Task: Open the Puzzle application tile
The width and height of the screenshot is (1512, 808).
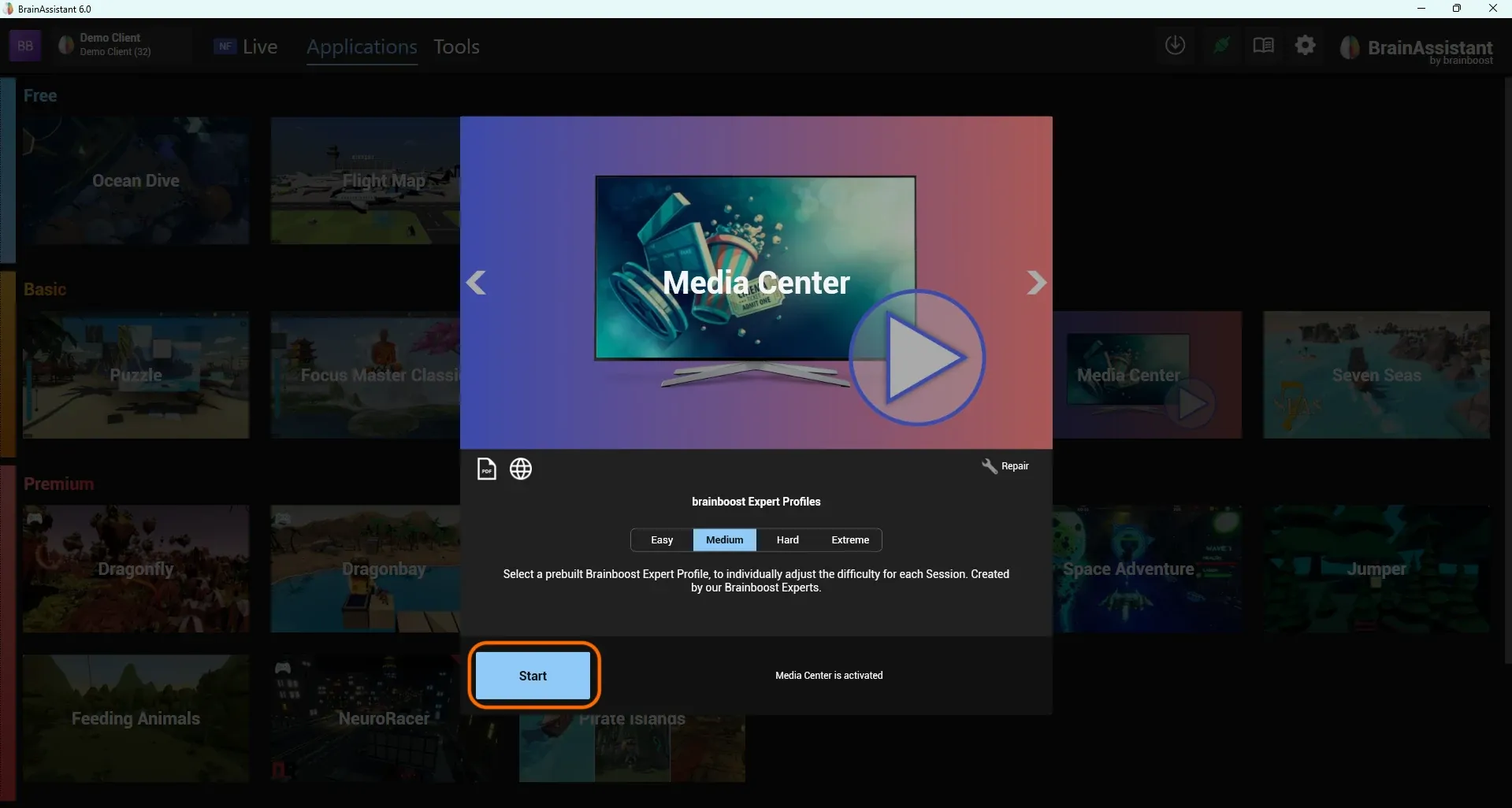Action: 136,375
